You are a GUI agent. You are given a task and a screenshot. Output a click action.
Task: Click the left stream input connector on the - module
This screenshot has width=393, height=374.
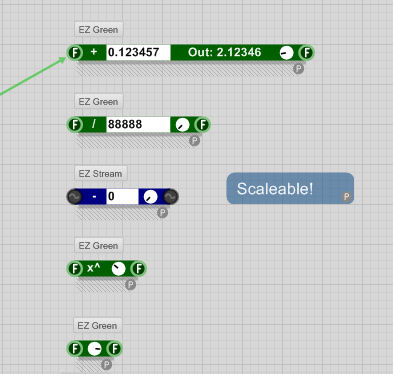coord(75,197)
